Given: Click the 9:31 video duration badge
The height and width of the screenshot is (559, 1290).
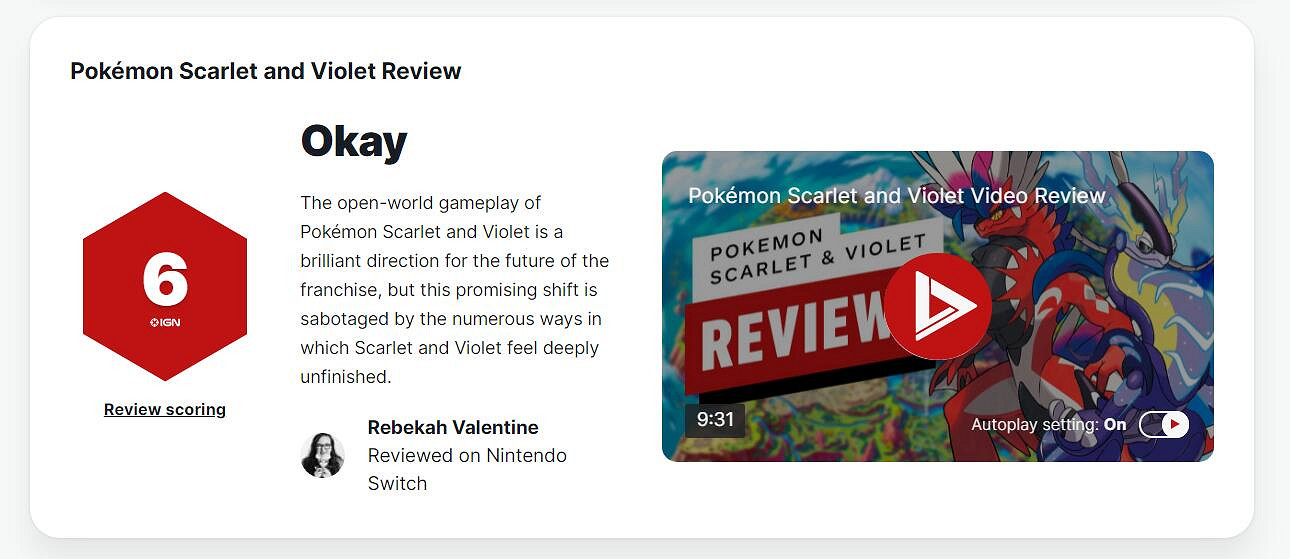Looking at the screenshot, I should 715,420.
